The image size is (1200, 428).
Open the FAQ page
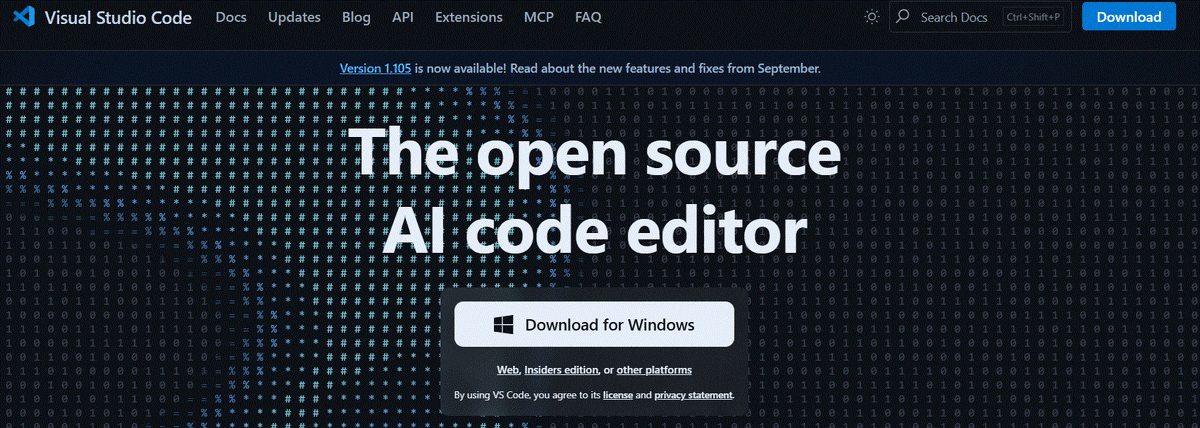(x=588, y=17)
